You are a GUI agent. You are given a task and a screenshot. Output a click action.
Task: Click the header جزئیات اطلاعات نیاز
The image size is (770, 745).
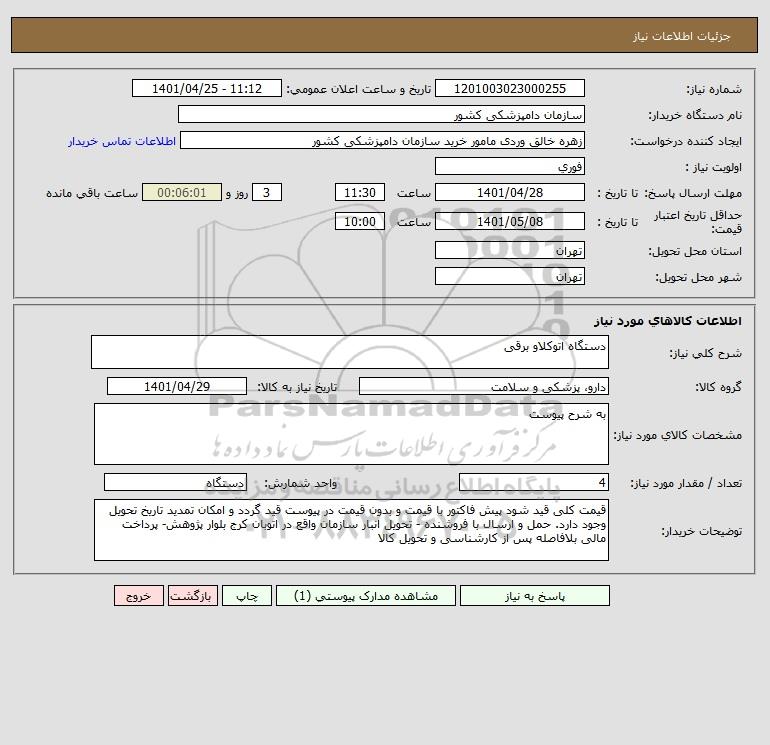pos(682,36)
